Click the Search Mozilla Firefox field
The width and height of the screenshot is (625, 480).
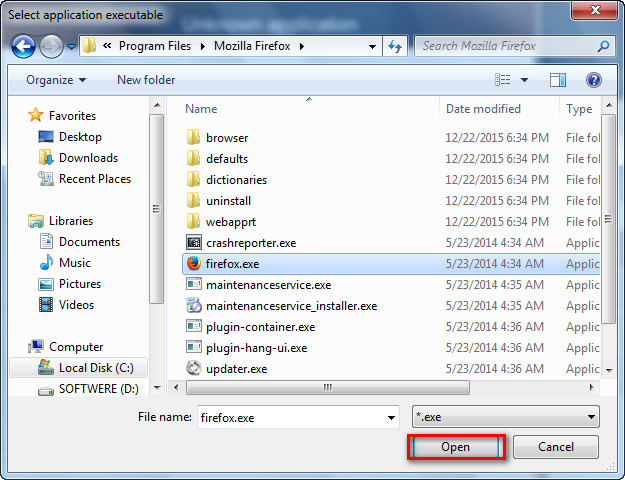(x=514, y=46)
